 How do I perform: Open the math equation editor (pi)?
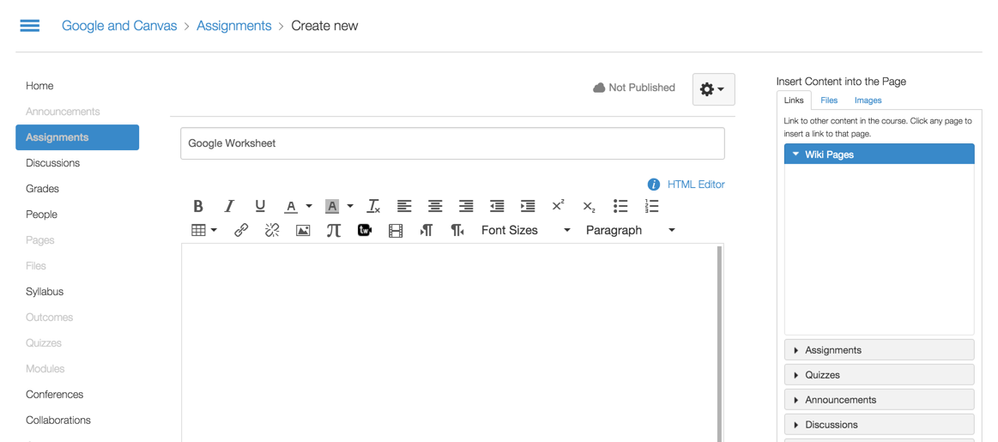click(334, 230)
